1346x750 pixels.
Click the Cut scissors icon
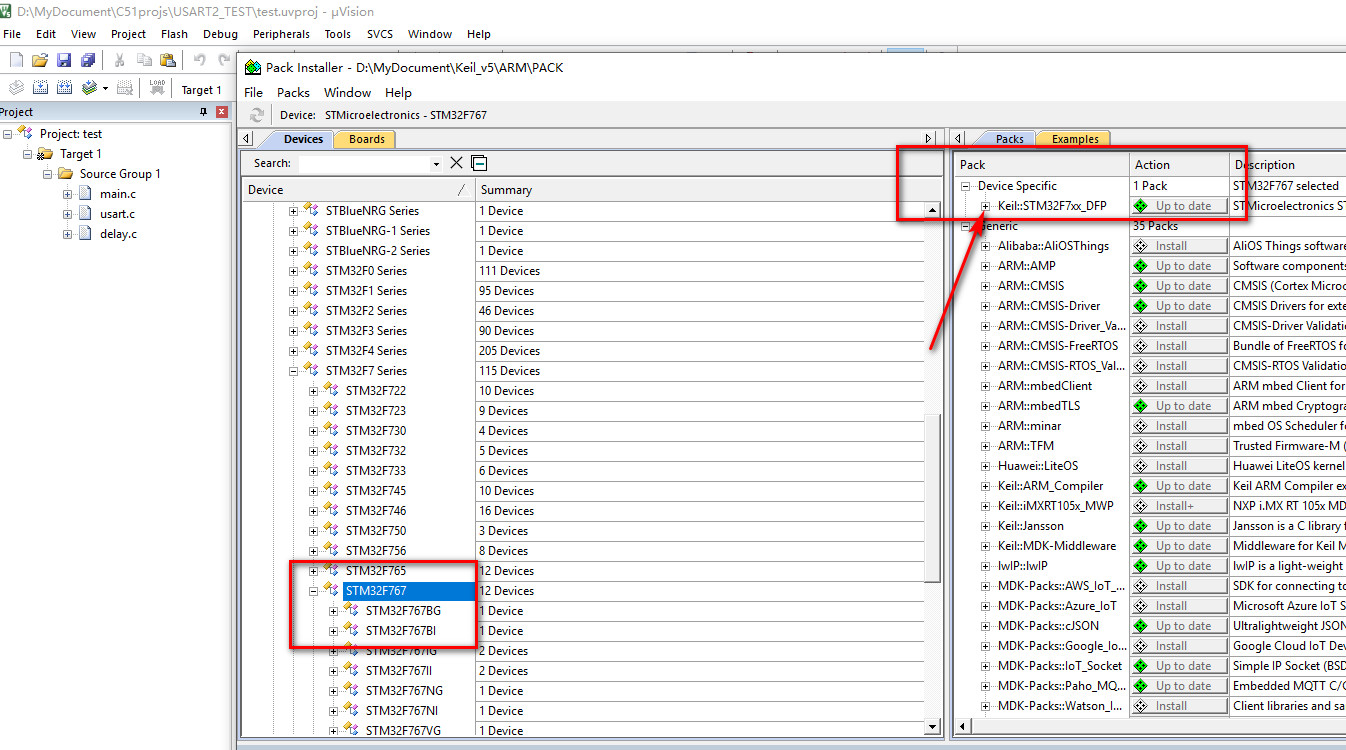(119, 61)
